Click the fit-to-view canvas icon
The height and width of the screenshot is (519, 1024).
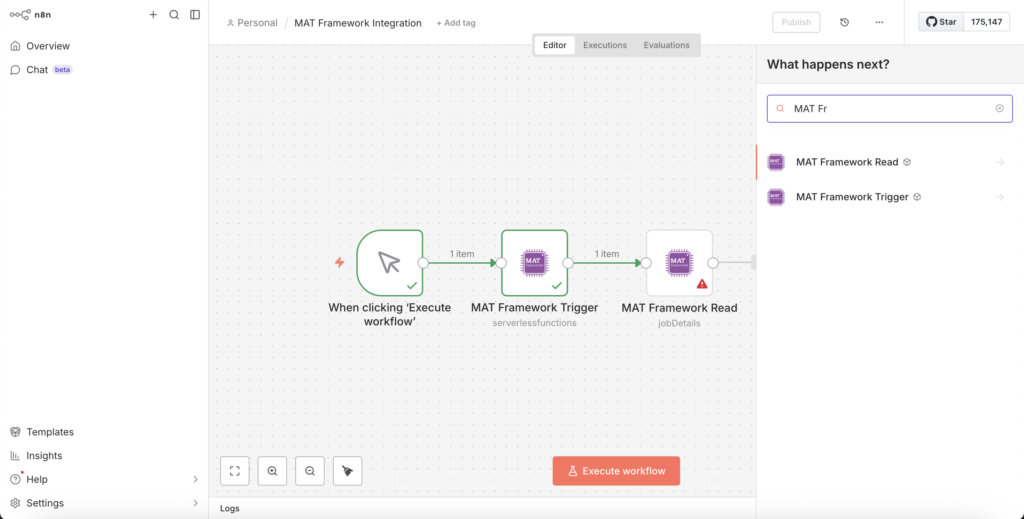click(234, 471)
